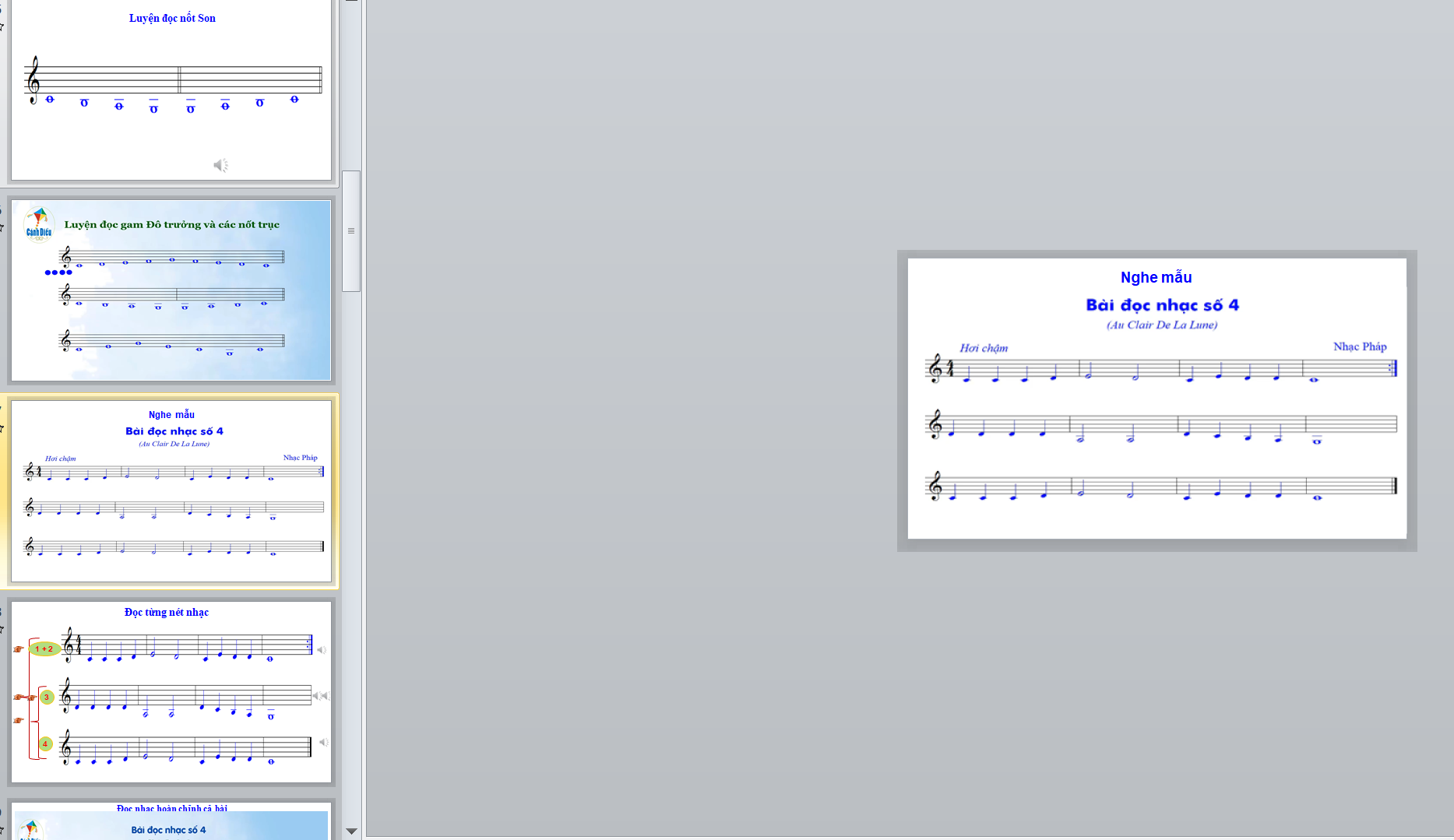1454x840 pixels.
Task: Click the speaker icon beside staff 1 + 2
Action: (x=321, y=650)
